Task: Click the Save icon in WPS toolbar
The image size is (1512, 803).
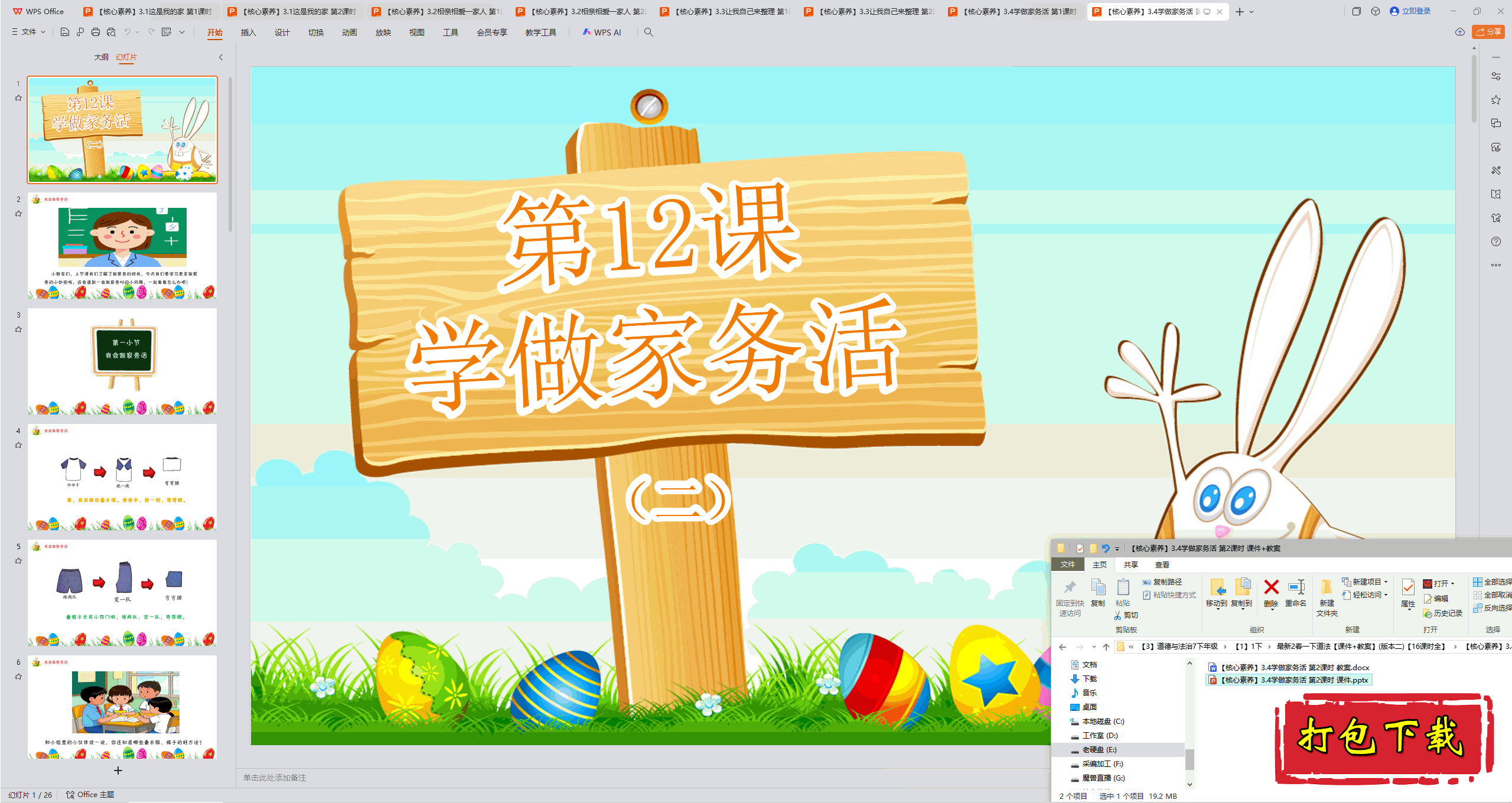Action: 65,32
